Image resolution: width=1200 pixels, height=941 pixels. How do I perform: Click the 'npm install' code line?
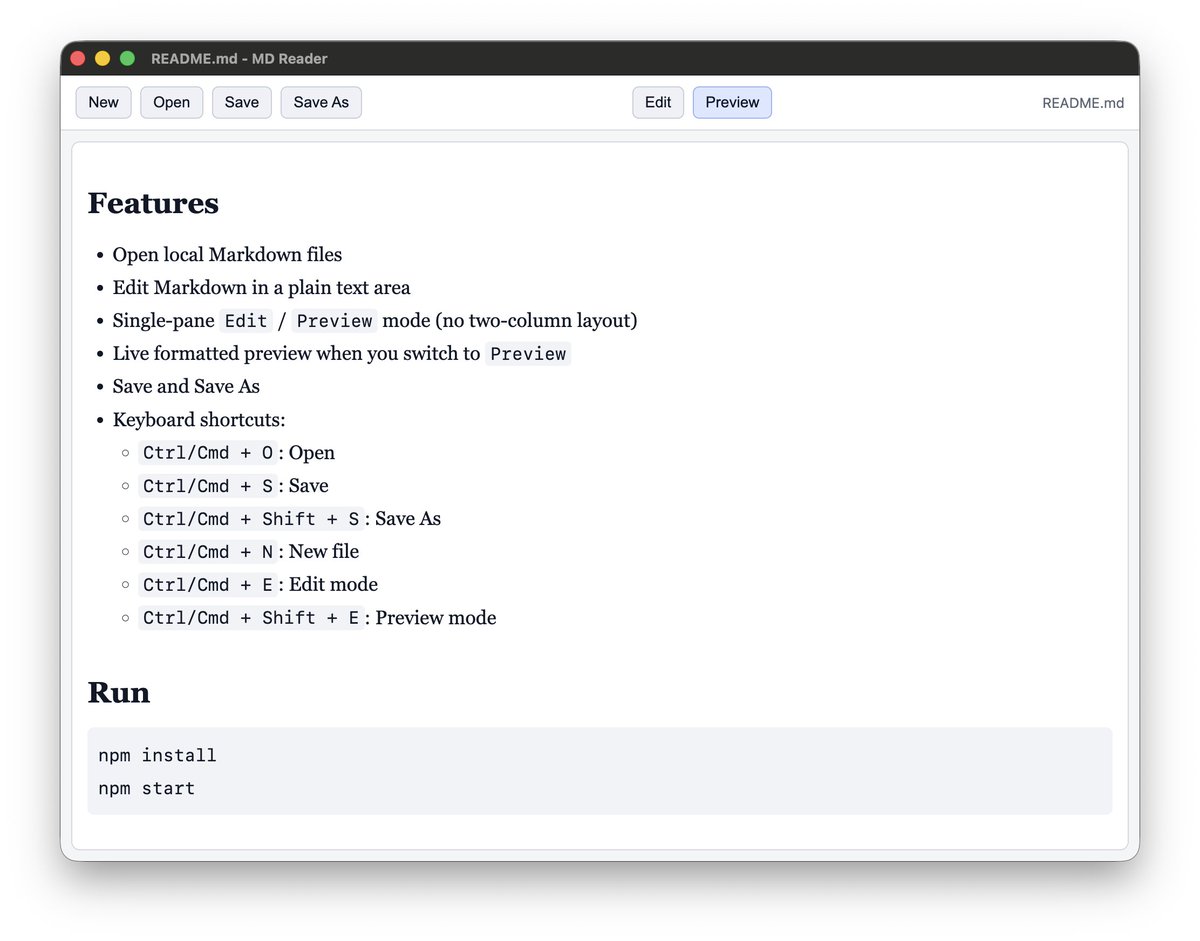click(x=157, y=755)
